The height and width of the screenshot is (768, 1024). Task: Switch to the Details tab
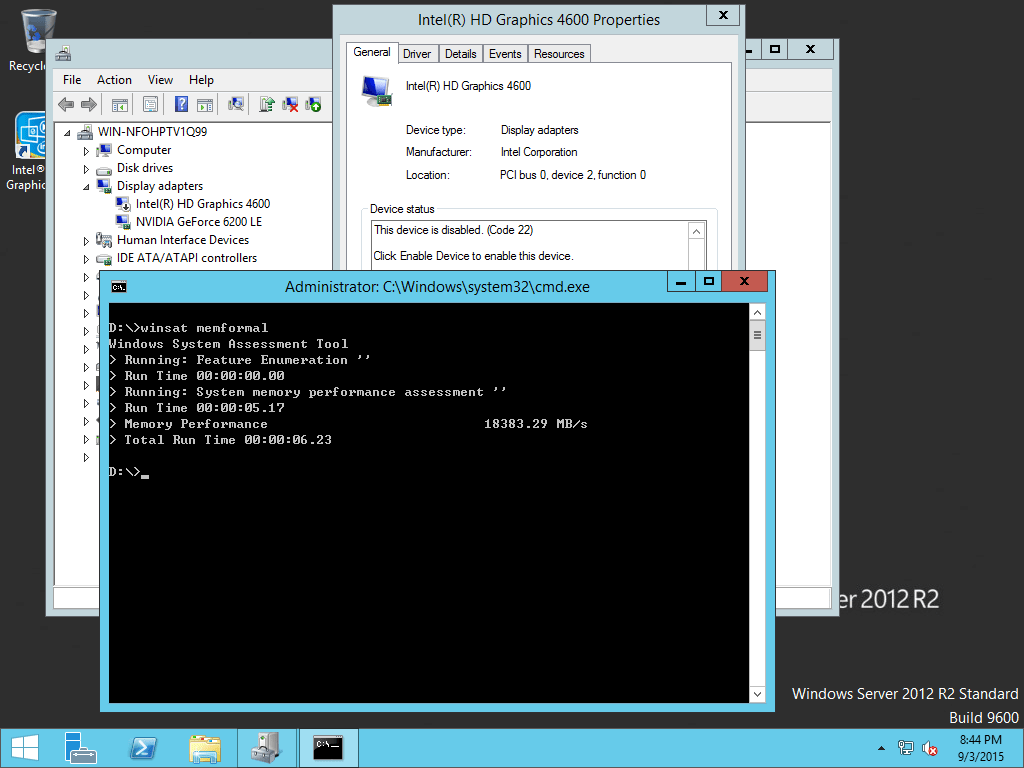(x=460, y=54)
